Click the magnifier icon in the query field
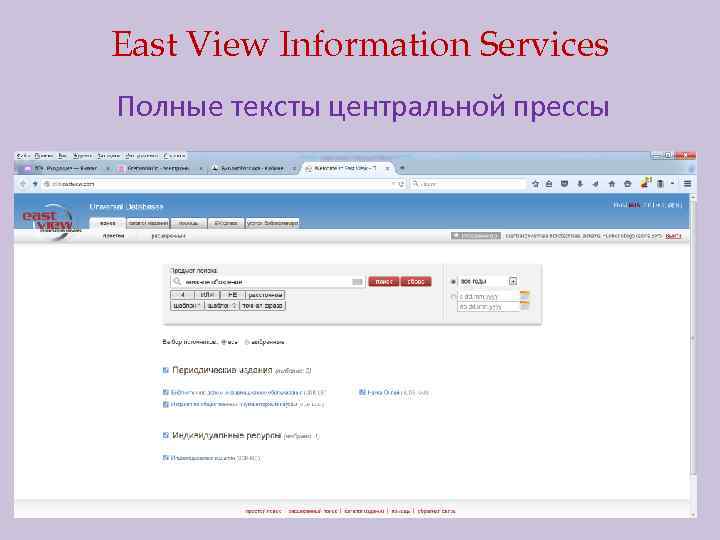The image size is (720, 540). (177, 281)
